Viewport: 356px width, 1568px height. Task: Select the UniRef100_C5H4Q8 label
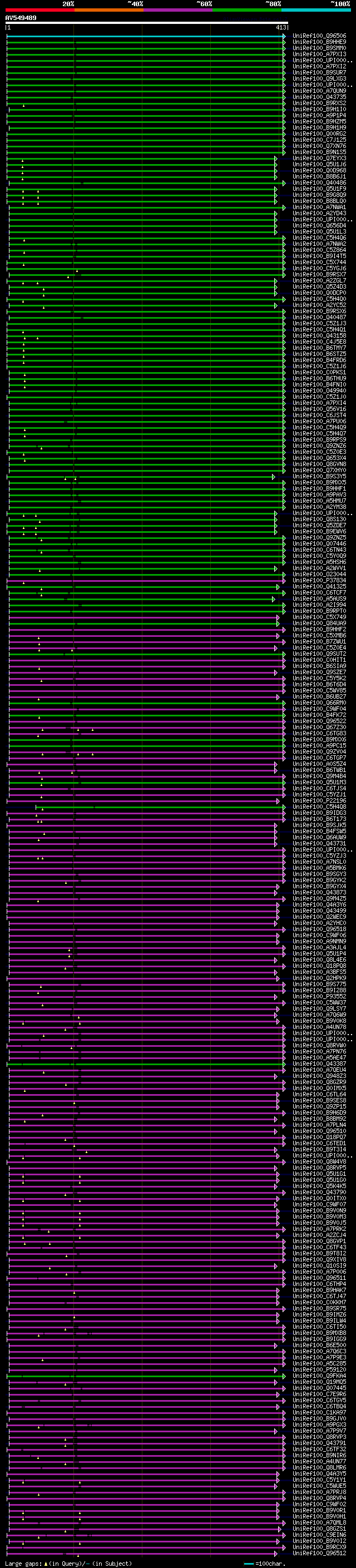pyautogui.click(x=319, y=807)
